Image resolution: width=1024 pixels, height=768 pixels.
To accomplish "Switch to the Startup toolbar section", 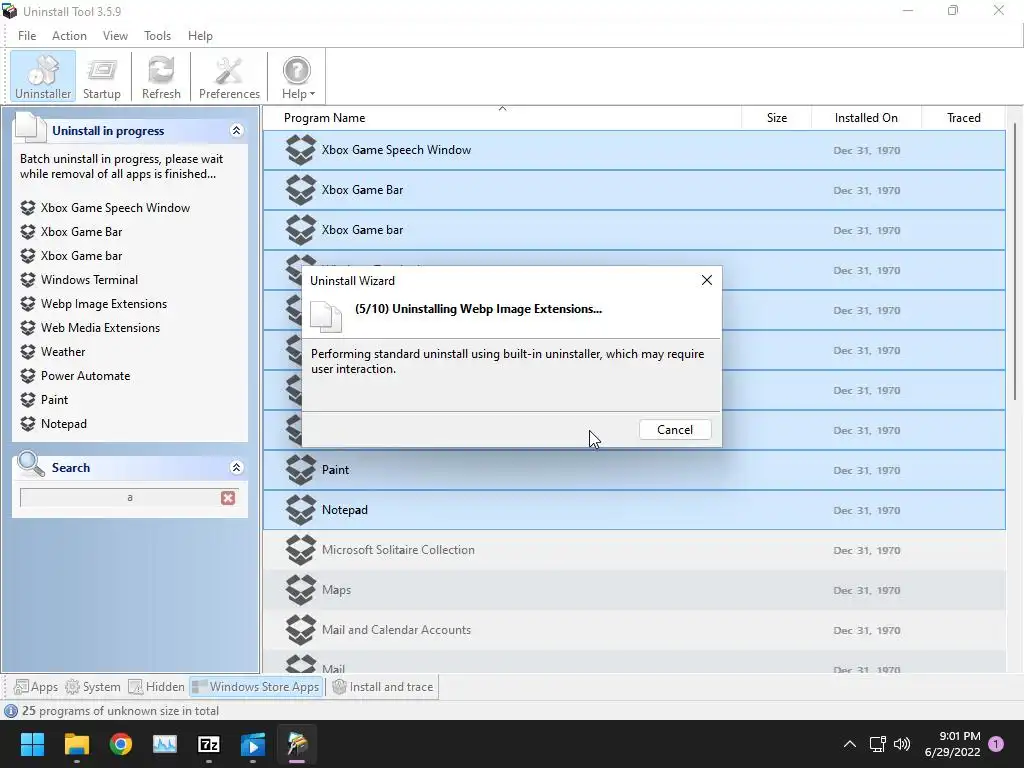I will point(102,77).
